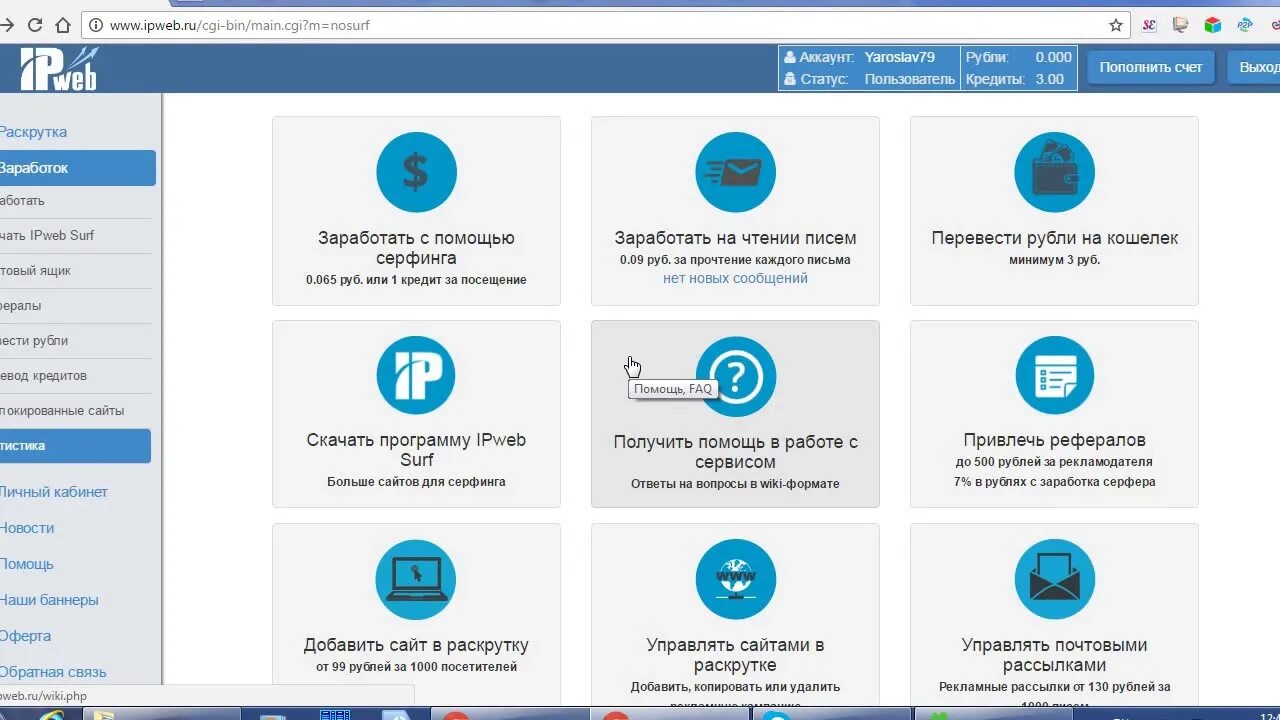Open 'Перевести рубли на кошелек' title link
The height and width of the screenshot is (720, 1280).
tap(1055, 238)
